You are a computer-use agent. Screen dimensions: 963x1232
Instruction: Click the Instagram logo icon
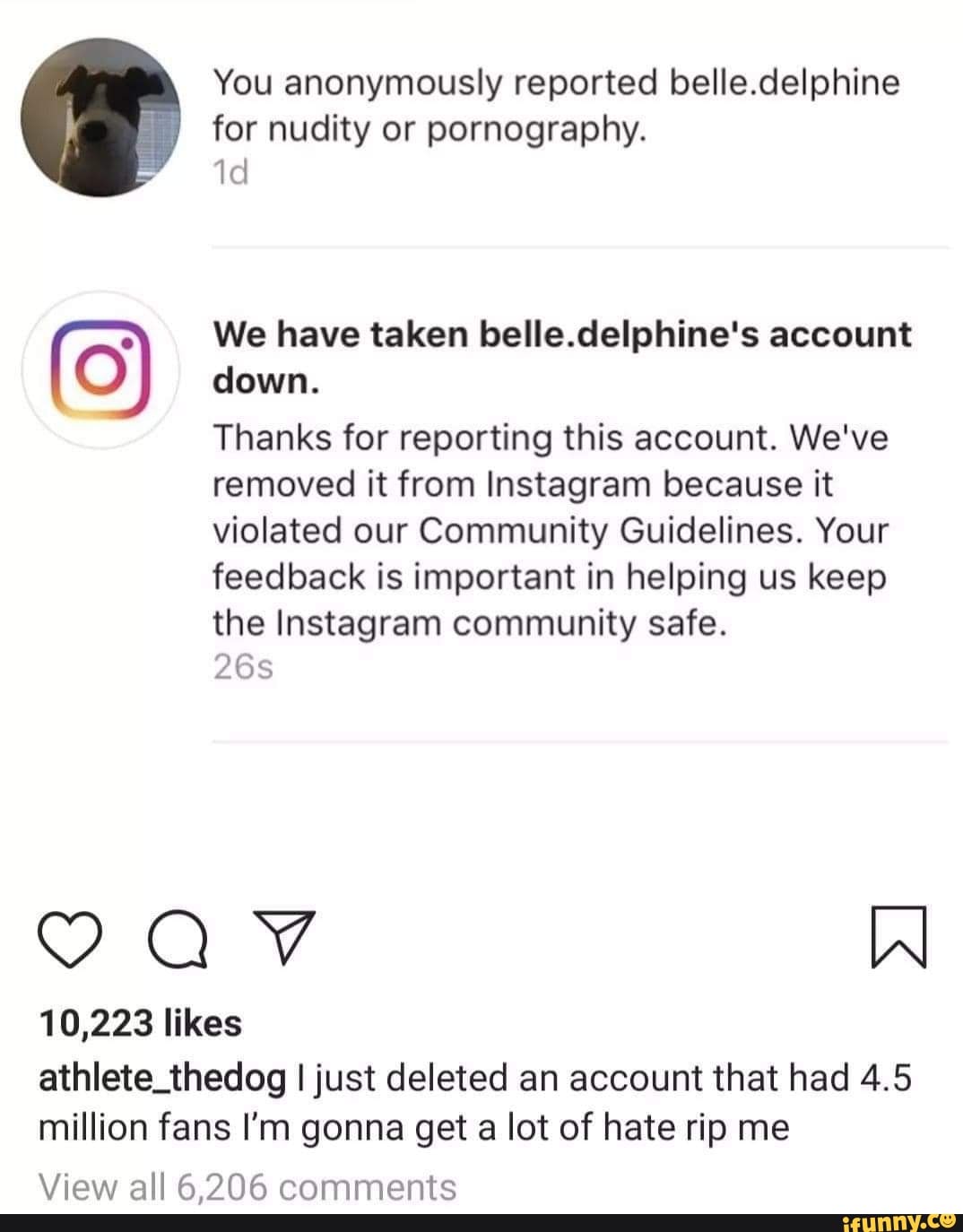pos(99,371)
